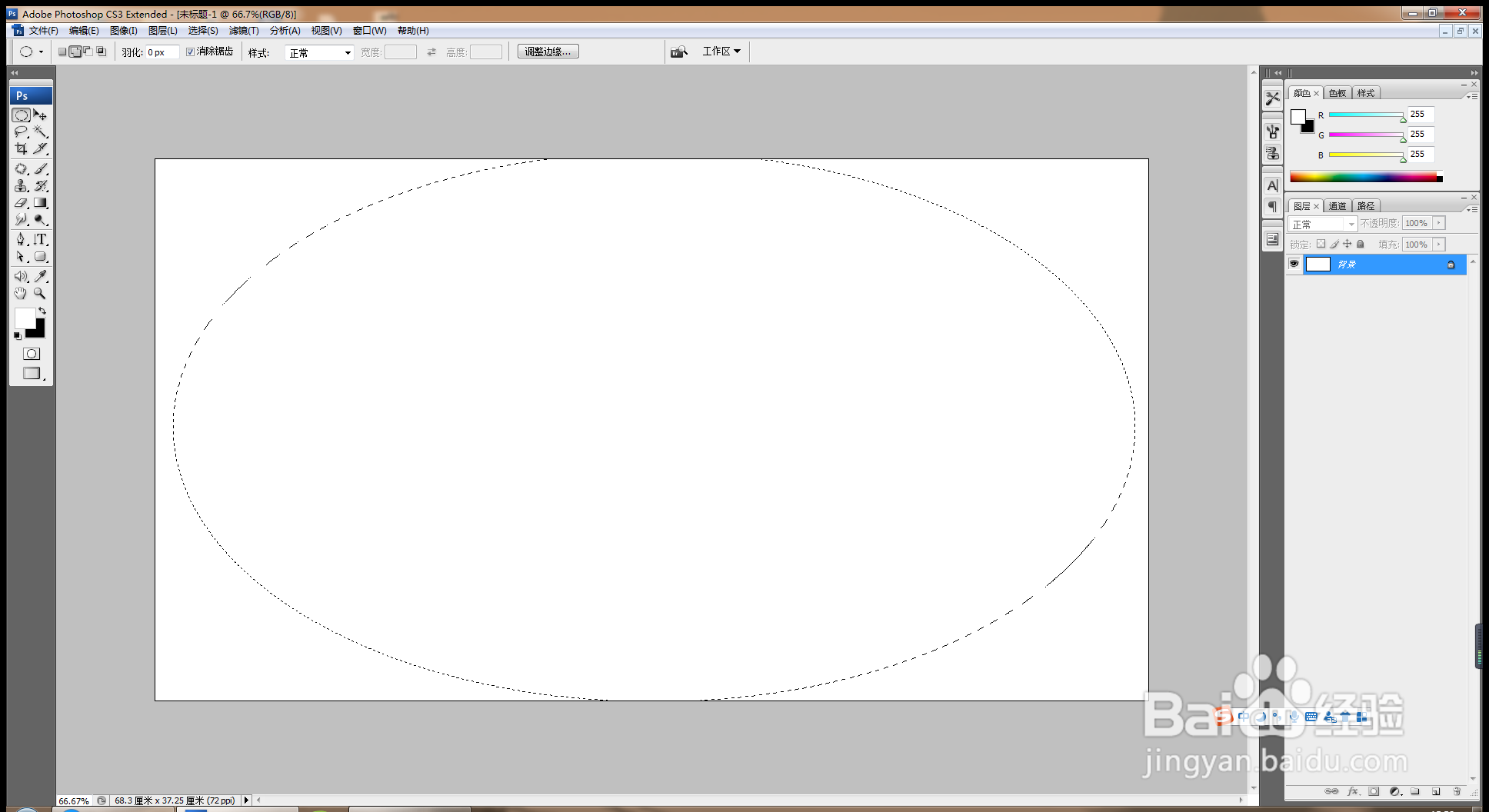Open the Tool Presets collapsed panel icon
1489x812 pixels.
(1272, 98)
